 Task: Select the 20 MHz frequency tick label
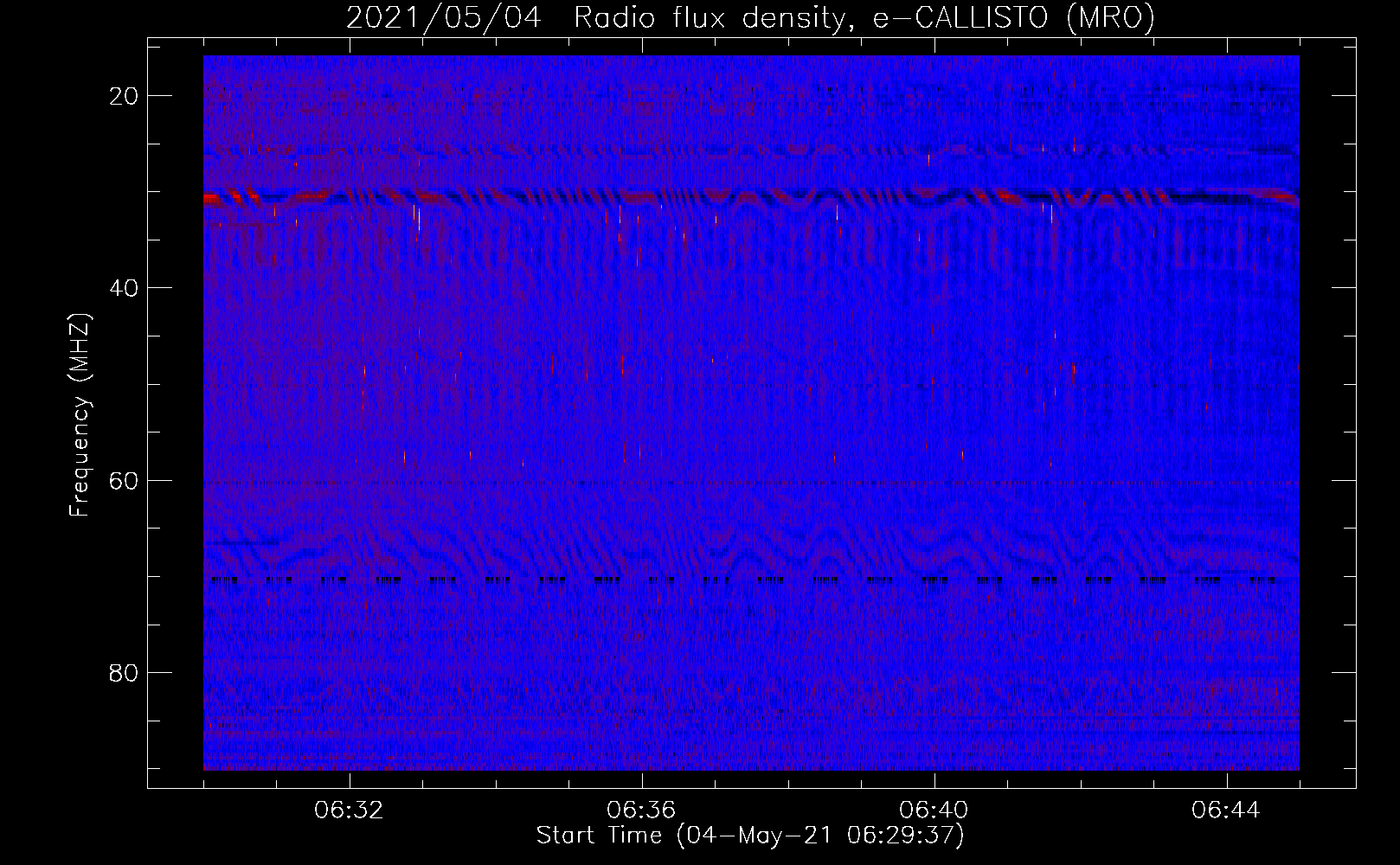point(125,96)
